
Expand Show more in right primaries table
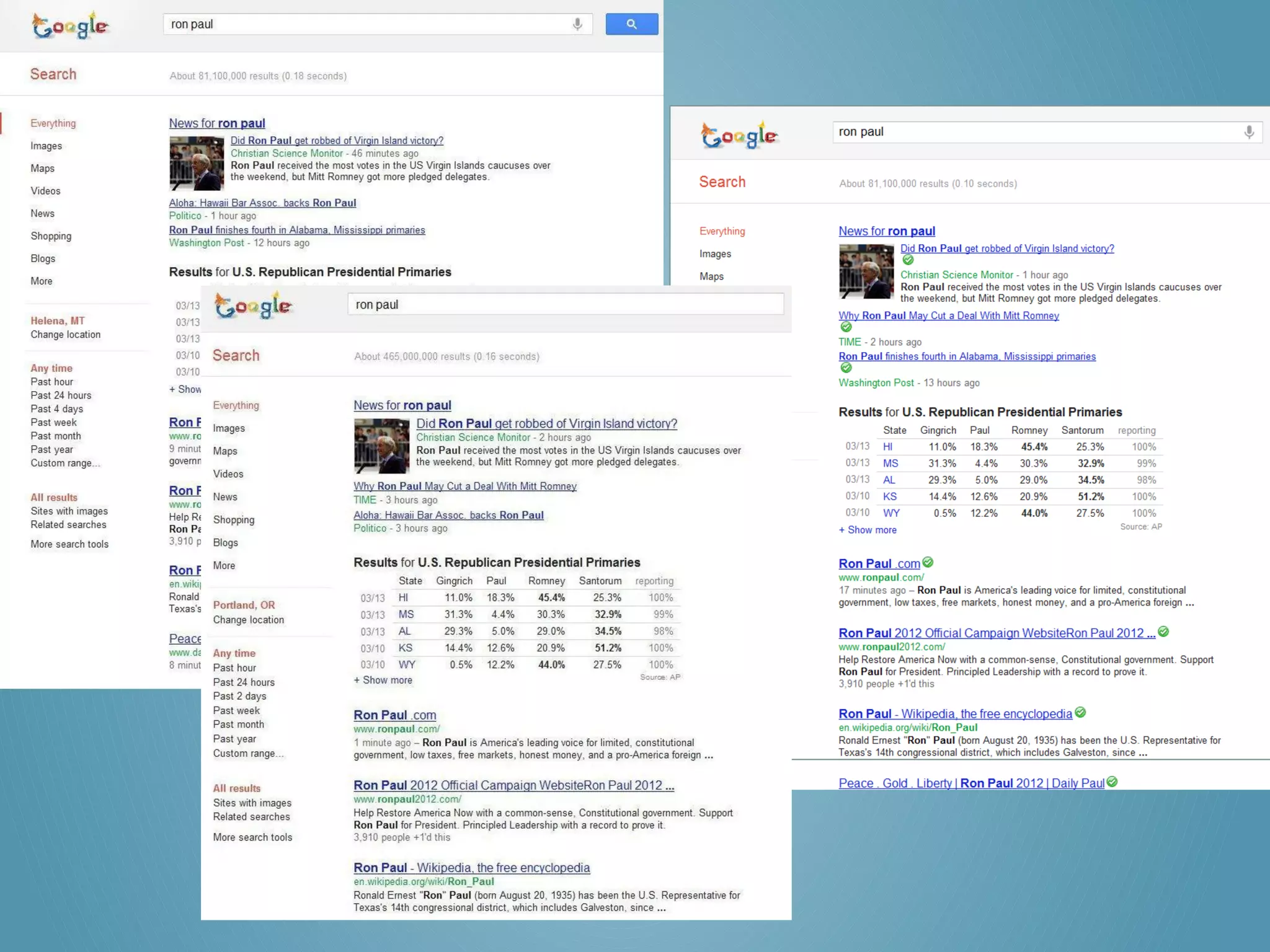pyautogui.click(x=868, y=530)
